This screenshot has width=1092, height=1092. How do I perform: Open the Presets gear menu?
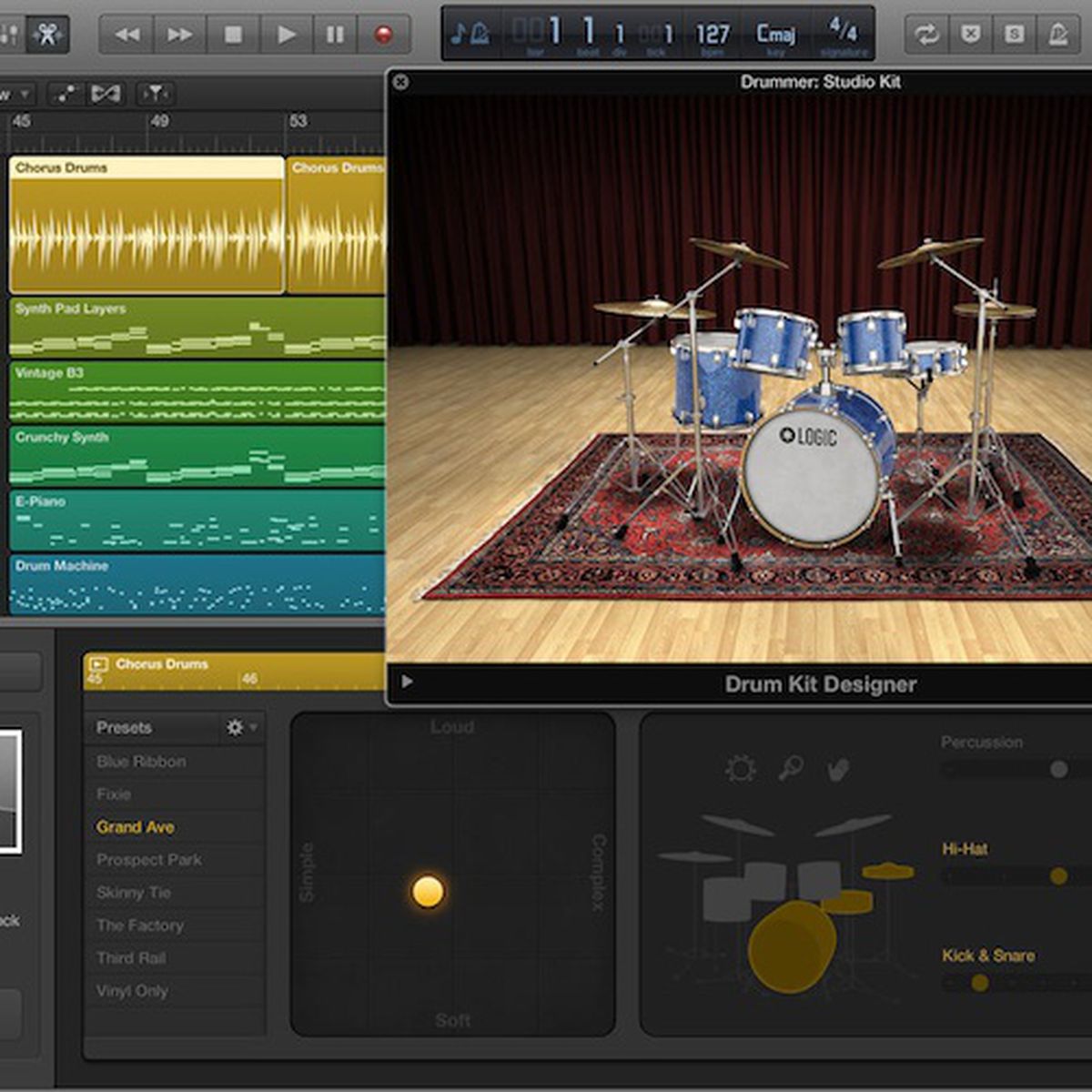(239, 727)
